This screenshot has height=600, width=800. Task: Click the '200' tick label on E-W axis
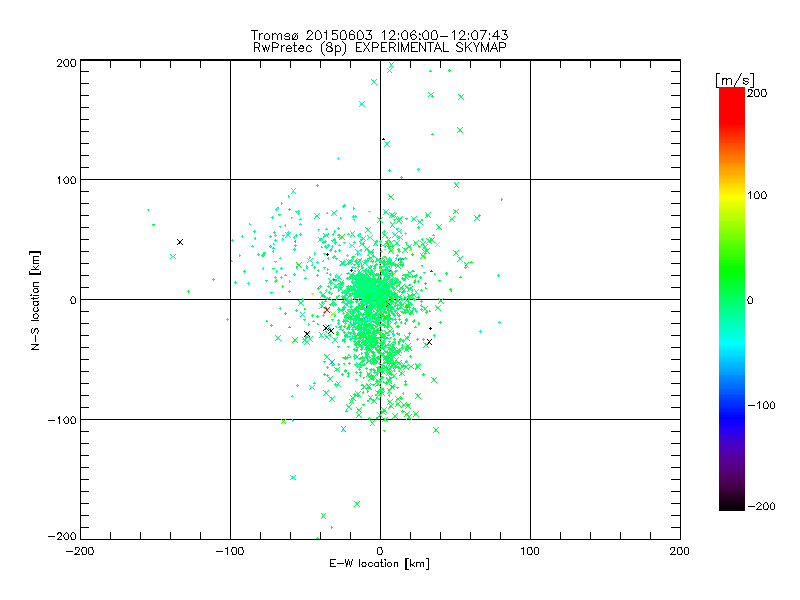[x=680, y=551]
